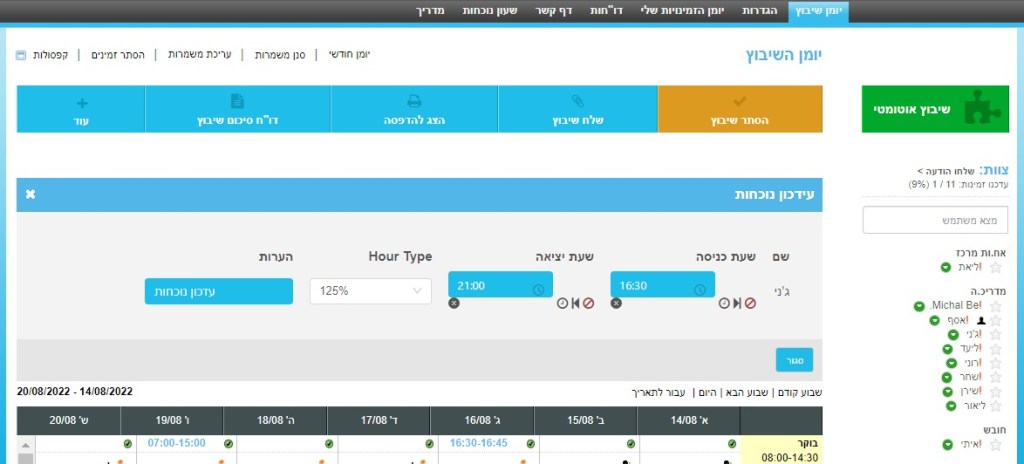
Task: Toggle the קפסולות calendar icon
Action: [x=22, y=54]
